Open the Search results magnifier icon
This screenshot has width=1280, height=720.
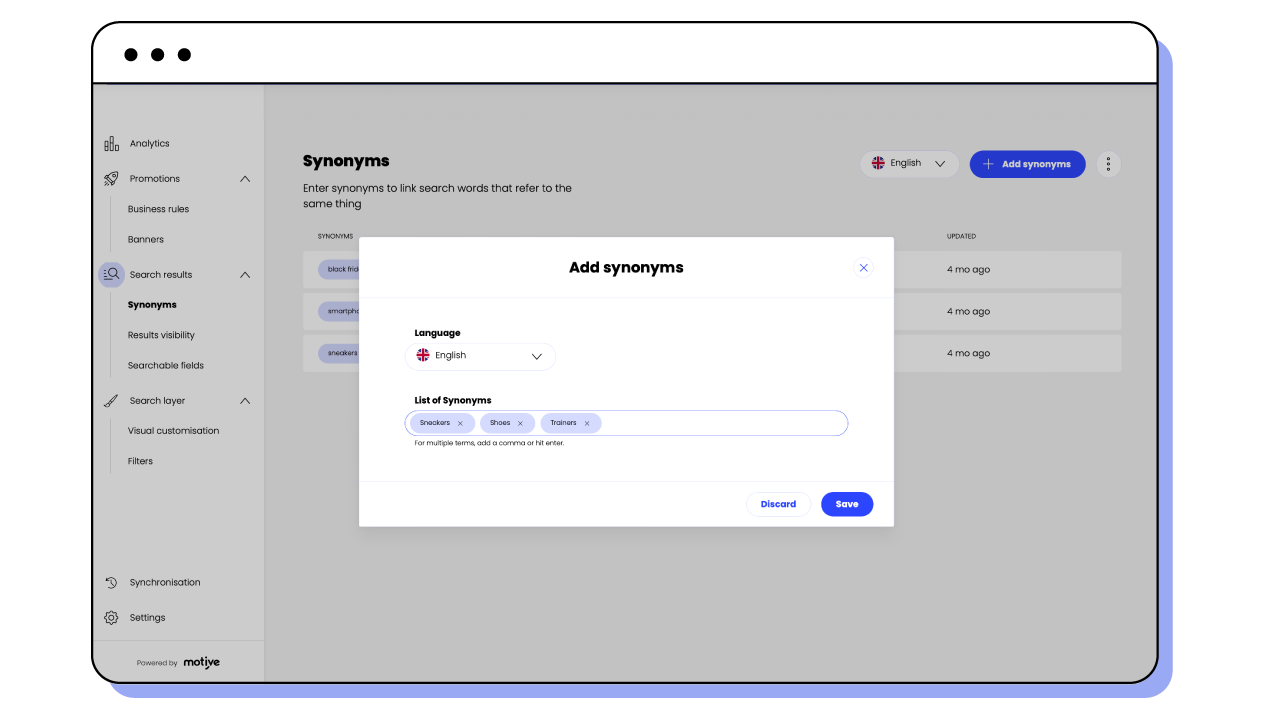tap(111, 274)
